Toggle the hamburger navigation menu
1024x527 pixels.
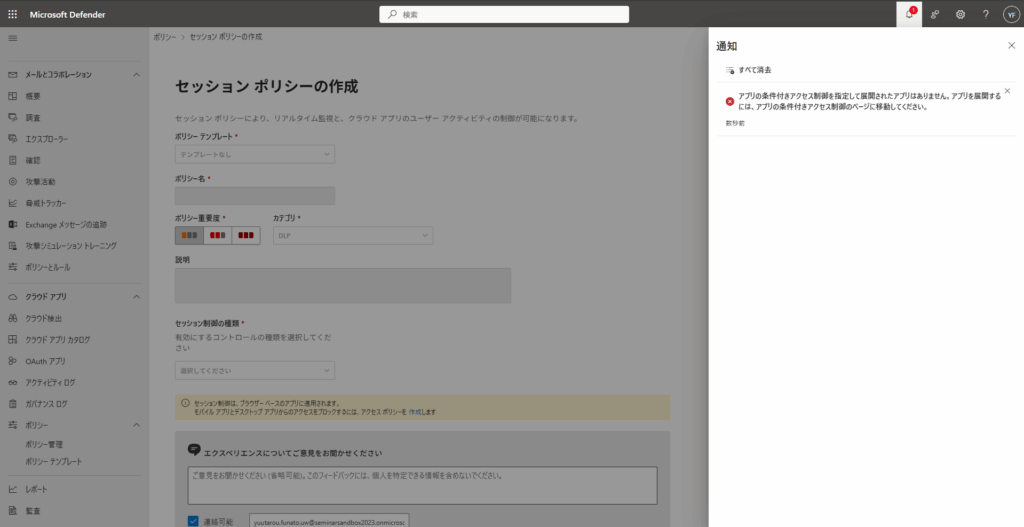pyautogui.click(x=13, y=37)
